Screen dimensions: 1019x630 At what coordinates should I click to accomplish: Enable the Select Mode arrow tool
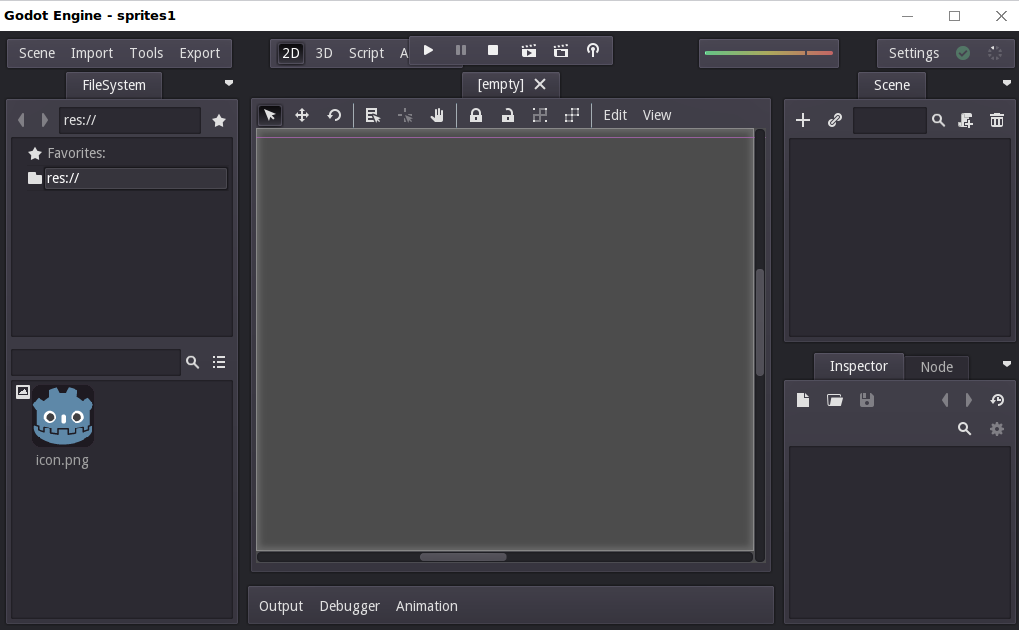click(x=269, y=115)
